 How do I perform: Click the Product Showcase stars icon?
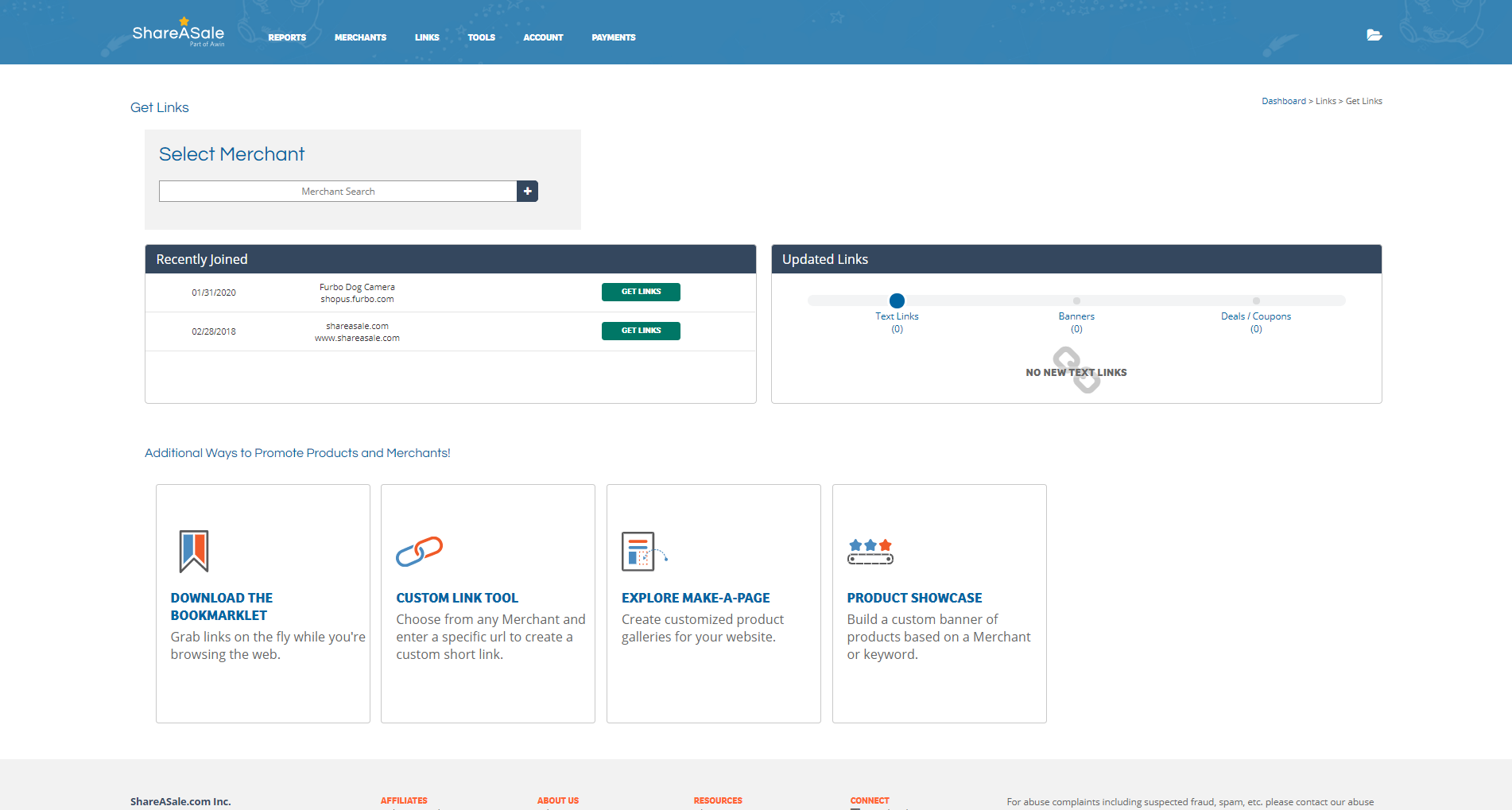pyautogui.click(x=870, y=551)
